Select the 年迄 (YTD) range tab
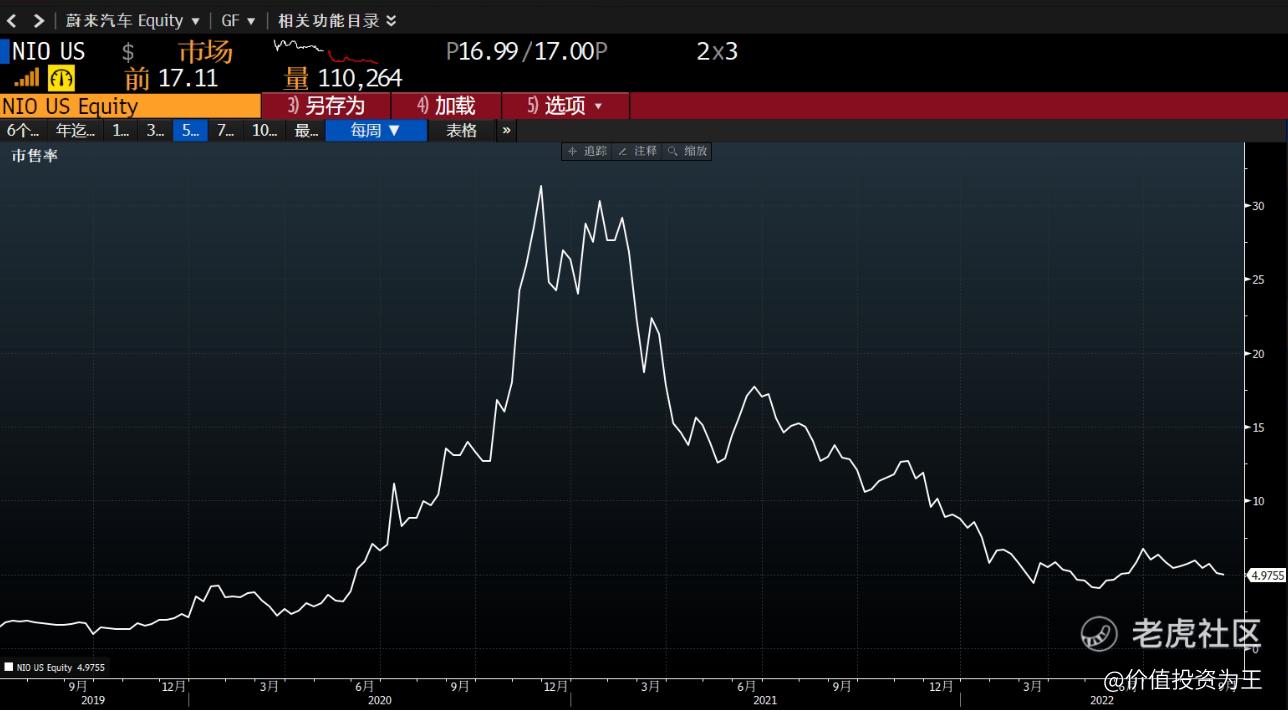The width and height of the screenshot is (1288, 710). click(75, 131)
